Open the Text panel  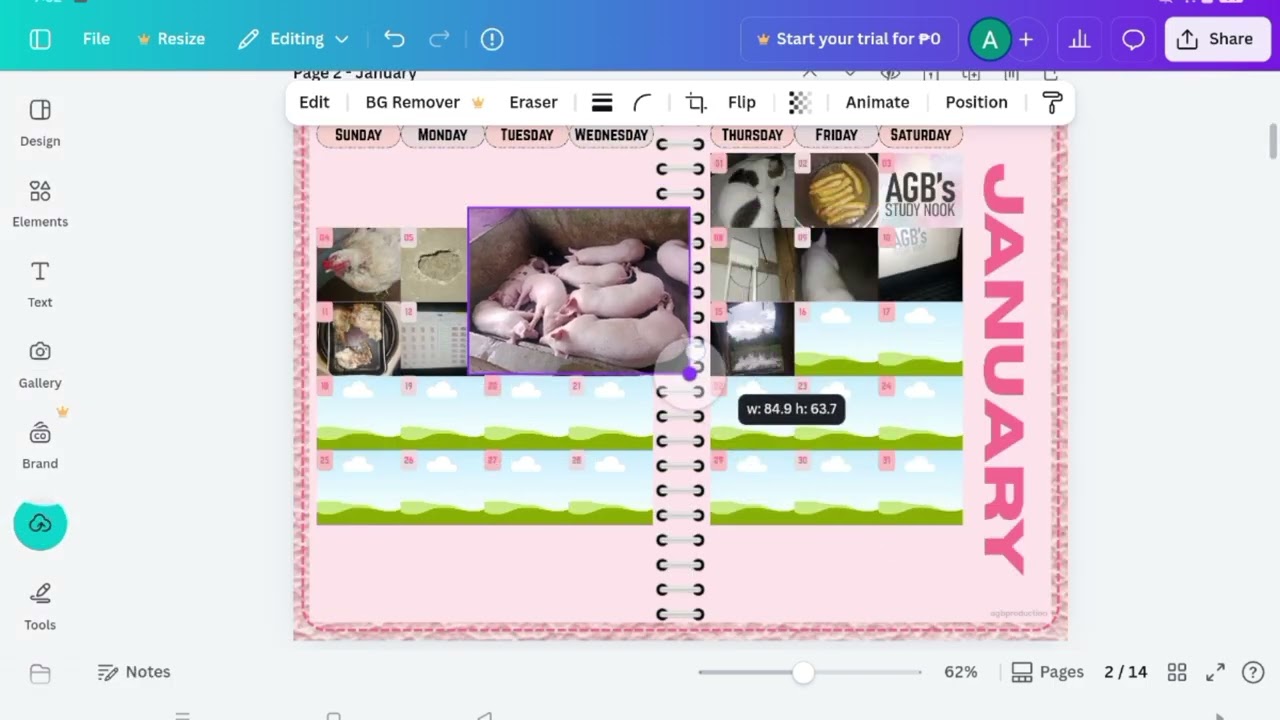point(40,284)
